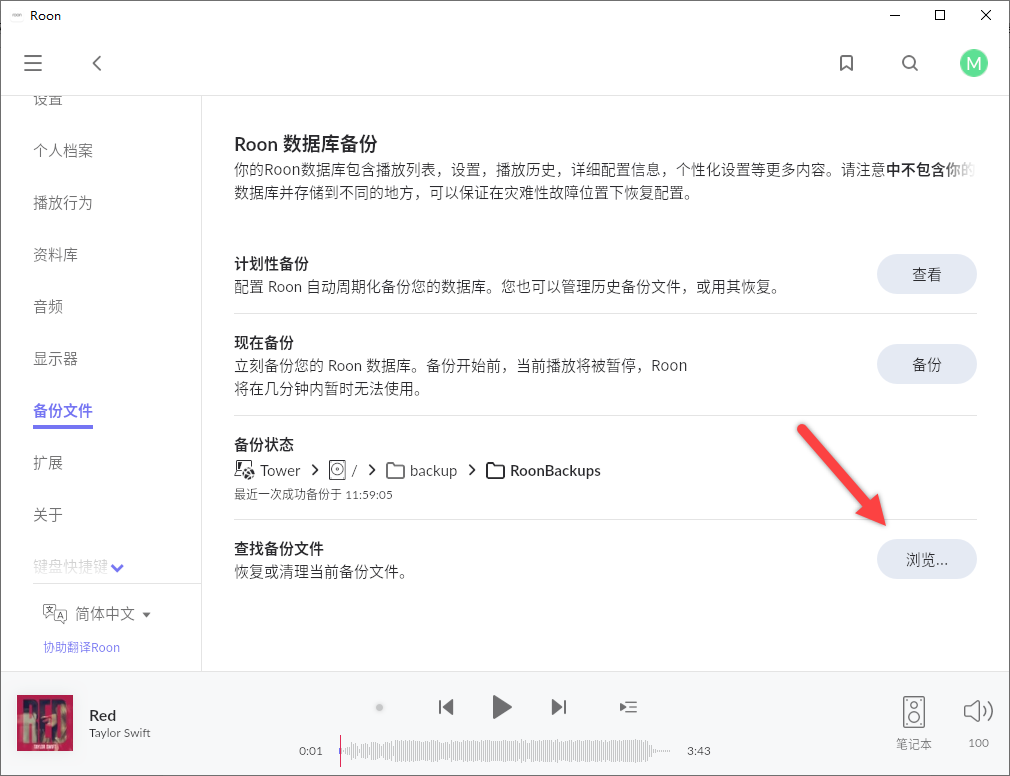This screenshot has height=776, width=1010.
Task: Click the disk root icon in the backup path
Action: [337, 470]
